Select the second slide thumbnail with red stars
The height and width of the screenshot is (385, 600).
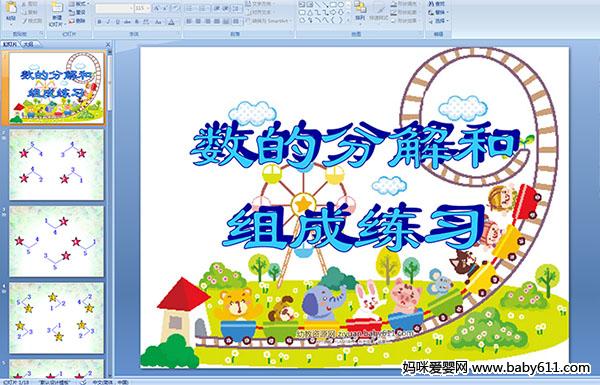point(57,165)
